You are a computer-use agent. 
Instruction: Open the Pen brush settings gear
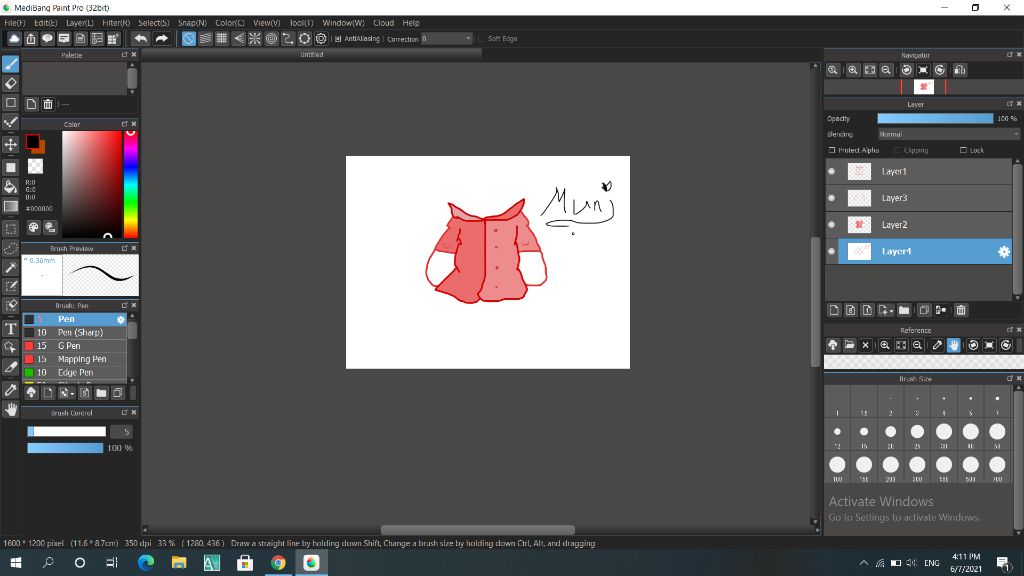121,319
